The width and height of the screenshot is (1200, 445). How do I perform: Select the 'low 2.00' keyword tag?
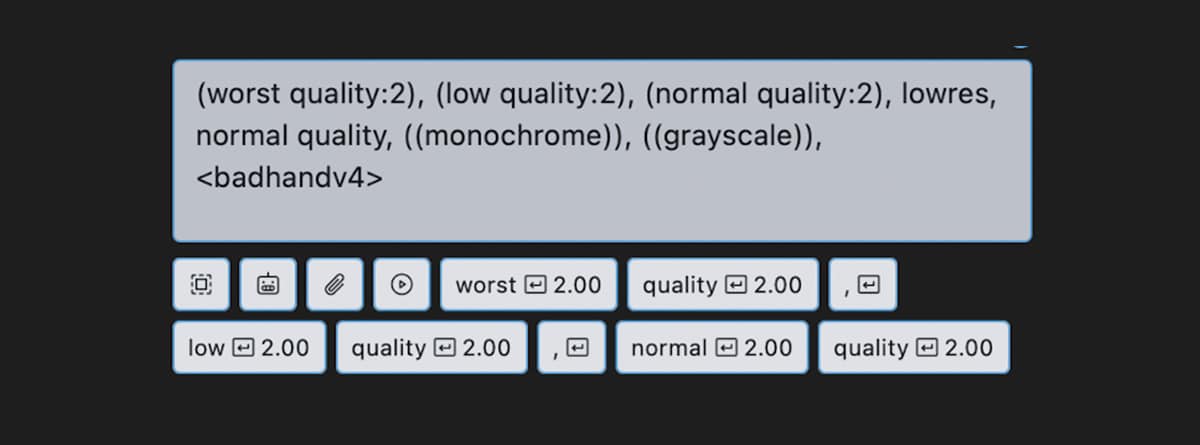click(x=249, y=347)
